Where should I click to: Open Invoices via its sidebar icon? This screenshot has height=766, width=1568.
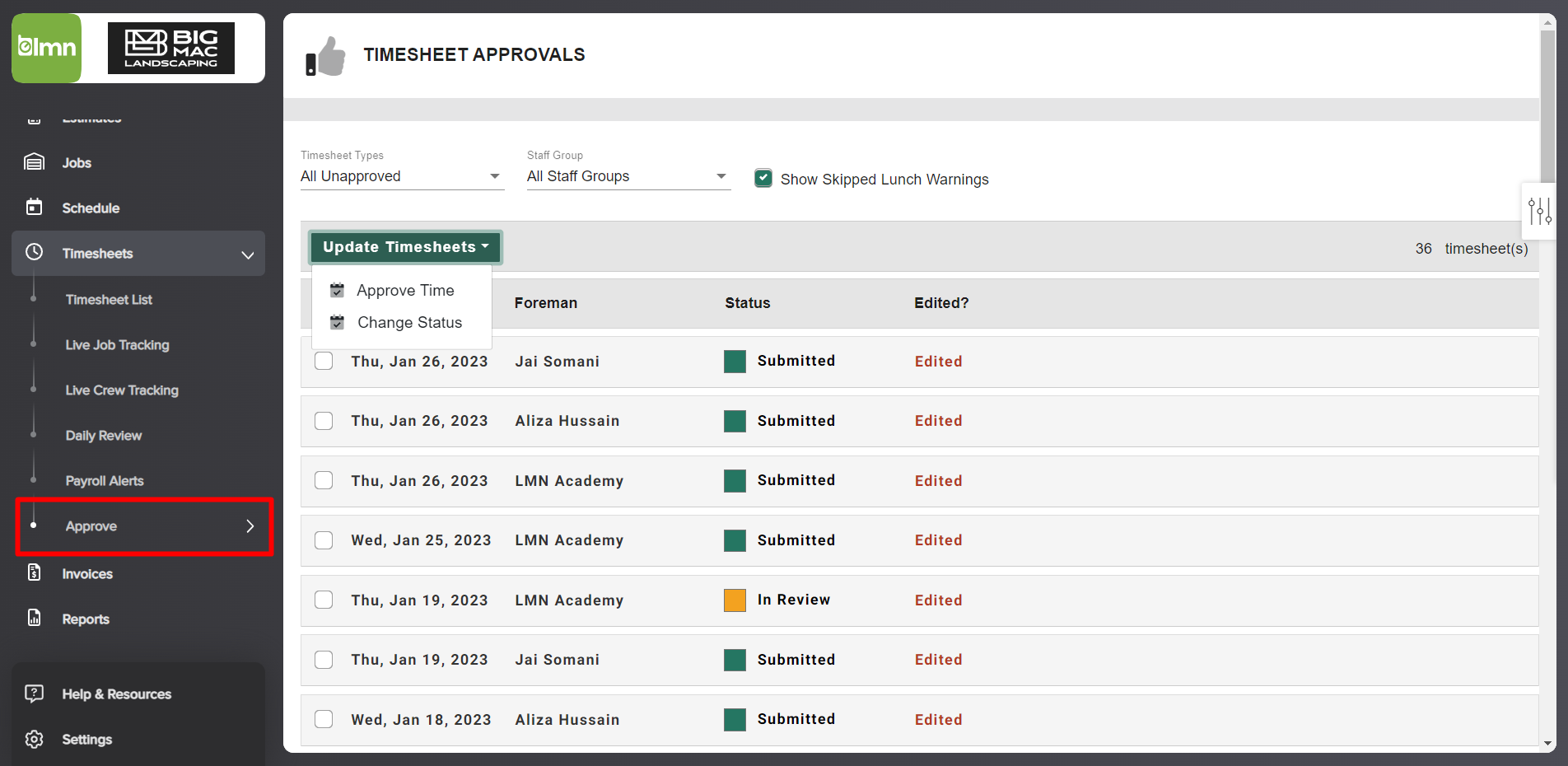tap(34, 572)
